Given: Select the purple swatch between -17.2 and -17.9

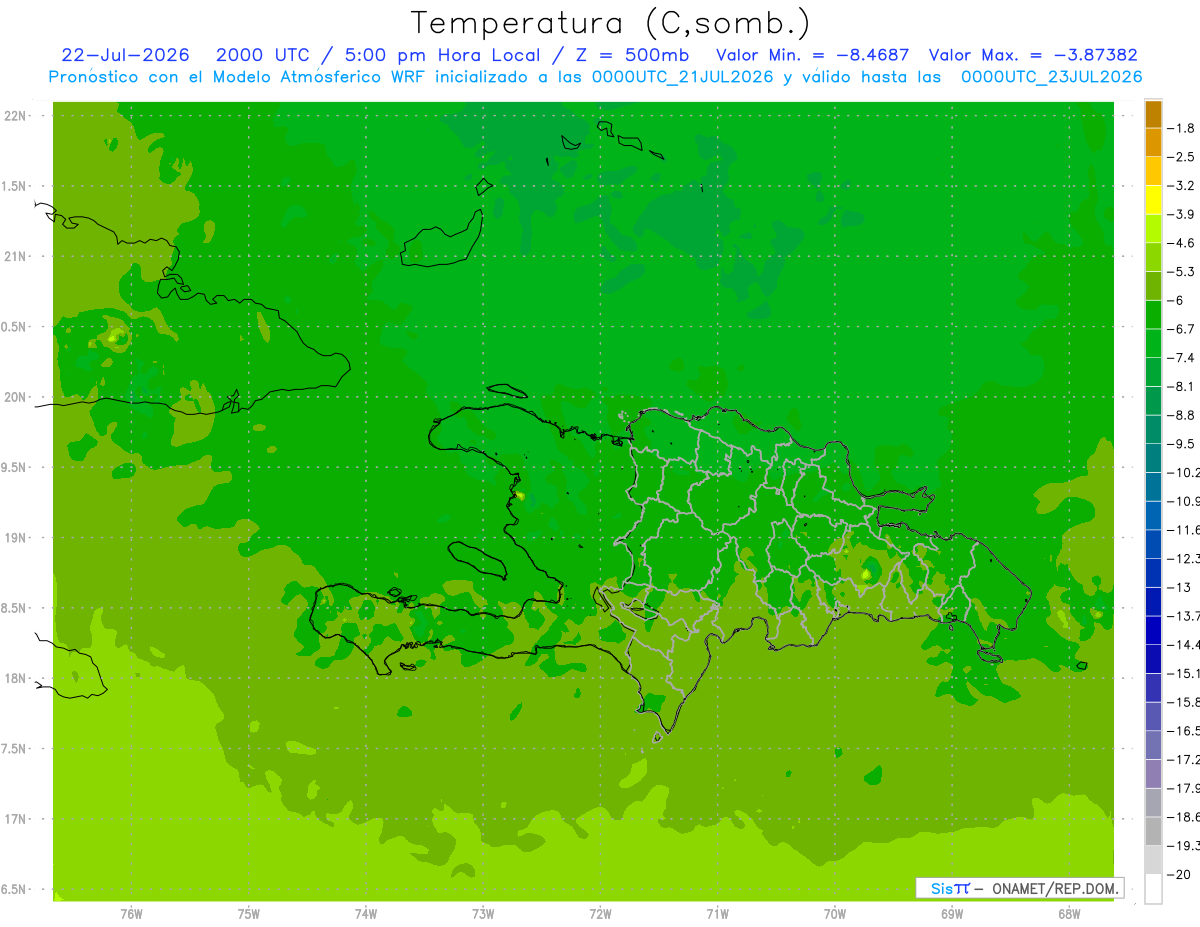Looking at the screenshot, I should [x=1153, y=774].
